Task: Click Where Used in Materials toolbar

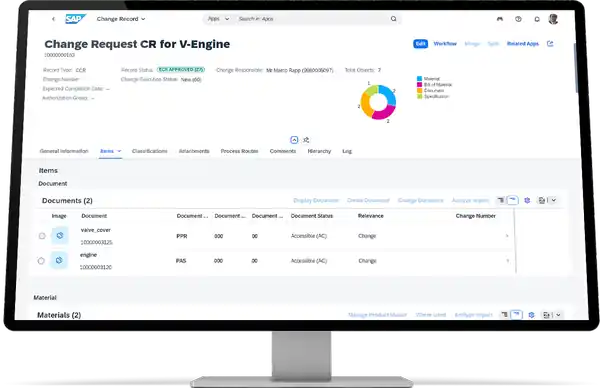Action: click(431, 315)
